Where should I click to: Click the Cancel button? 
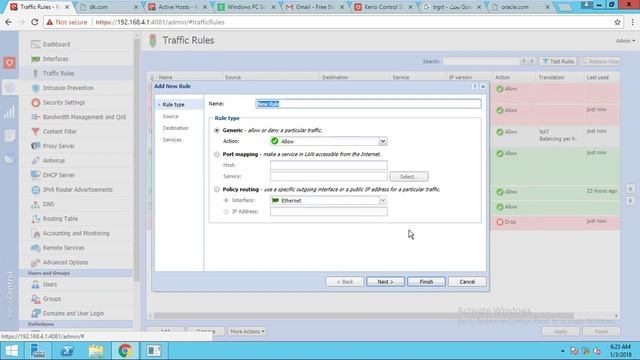pyautogui.click(x=467, y=282)
